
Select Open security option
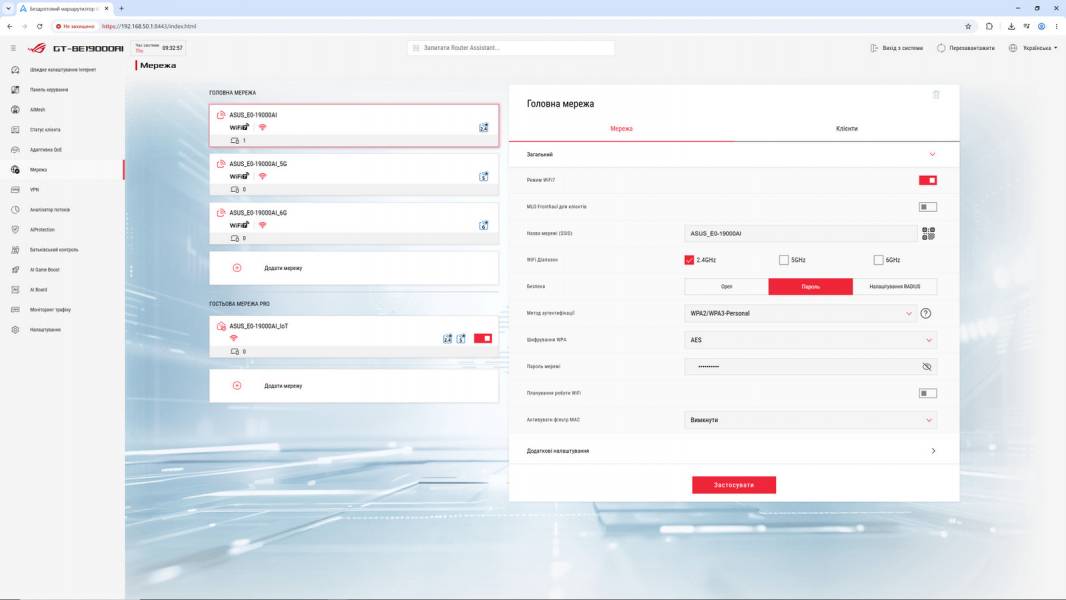click(727, 287)
